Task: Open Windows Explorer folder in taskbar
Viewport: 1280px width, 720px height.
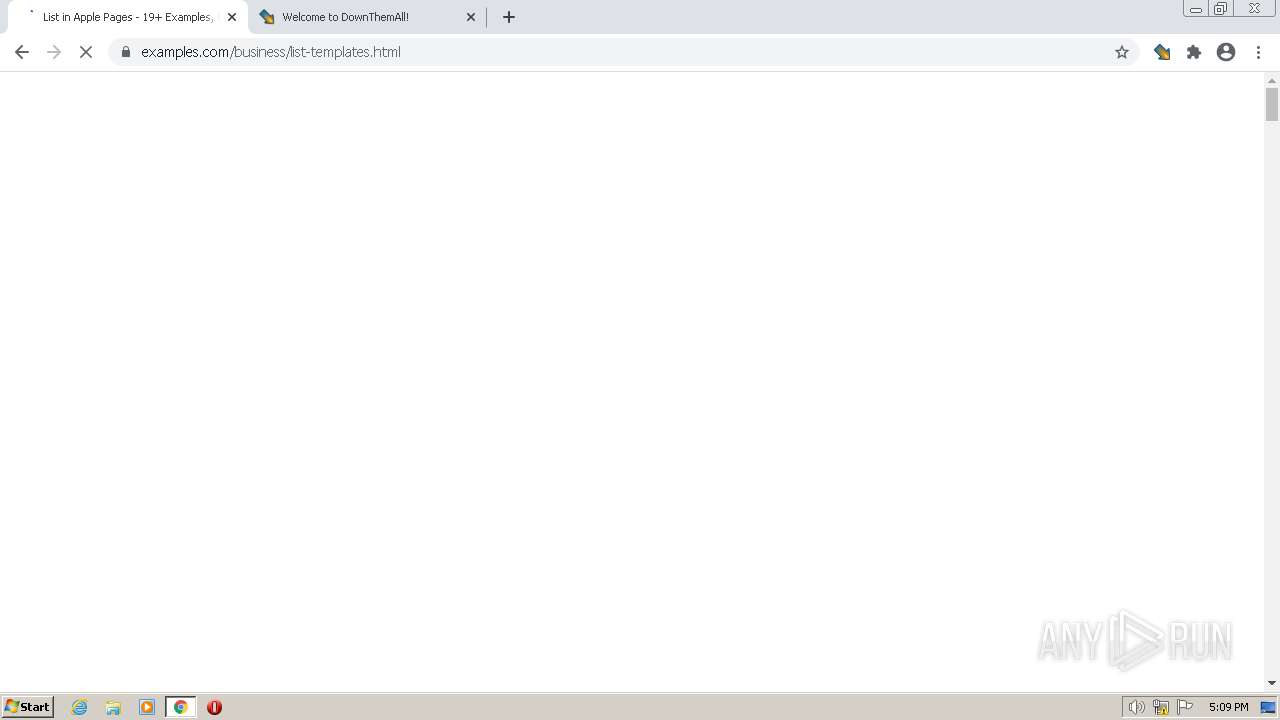Action: pos(113,707)
